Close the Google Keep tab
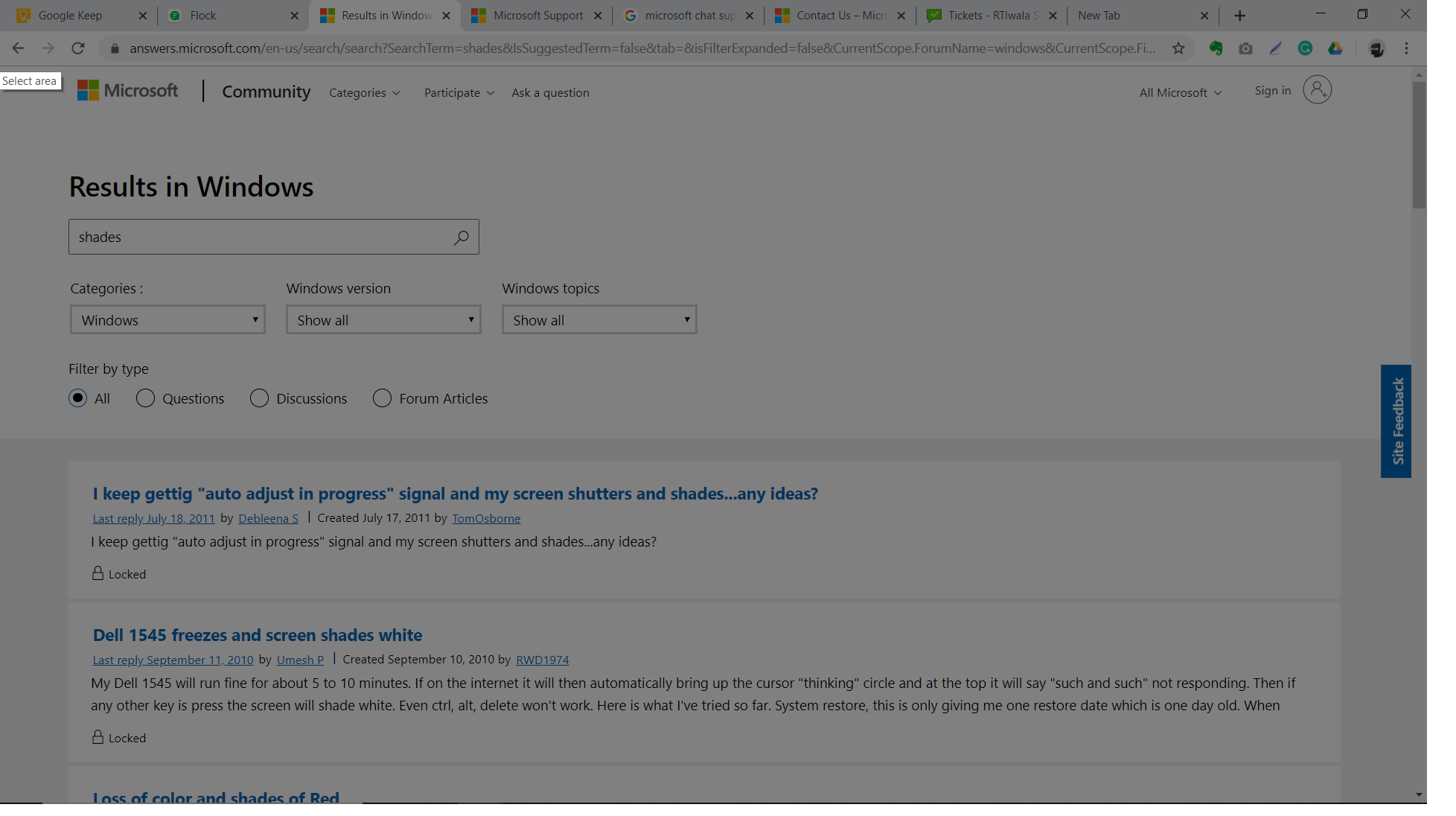The height and width of the screenshot is (816, 1456). [x=143, y=16]
